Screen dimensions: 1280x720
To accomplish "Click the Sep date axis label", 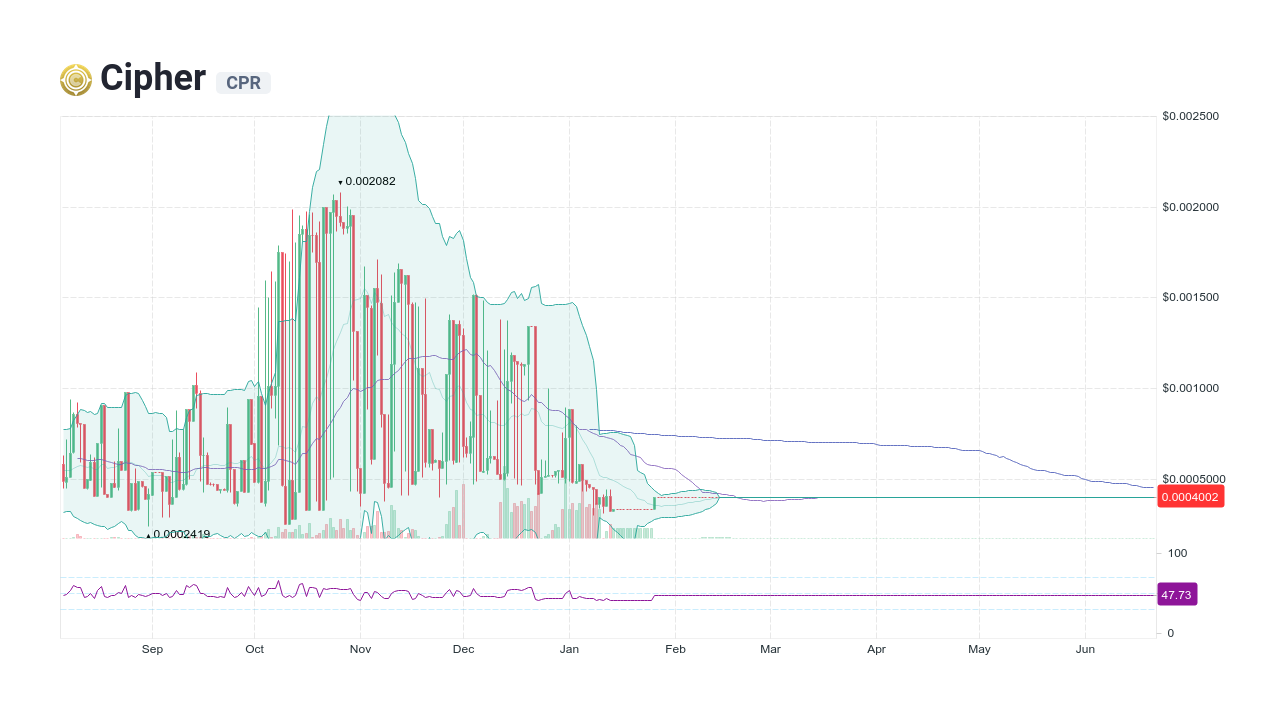I will point(152,649).
